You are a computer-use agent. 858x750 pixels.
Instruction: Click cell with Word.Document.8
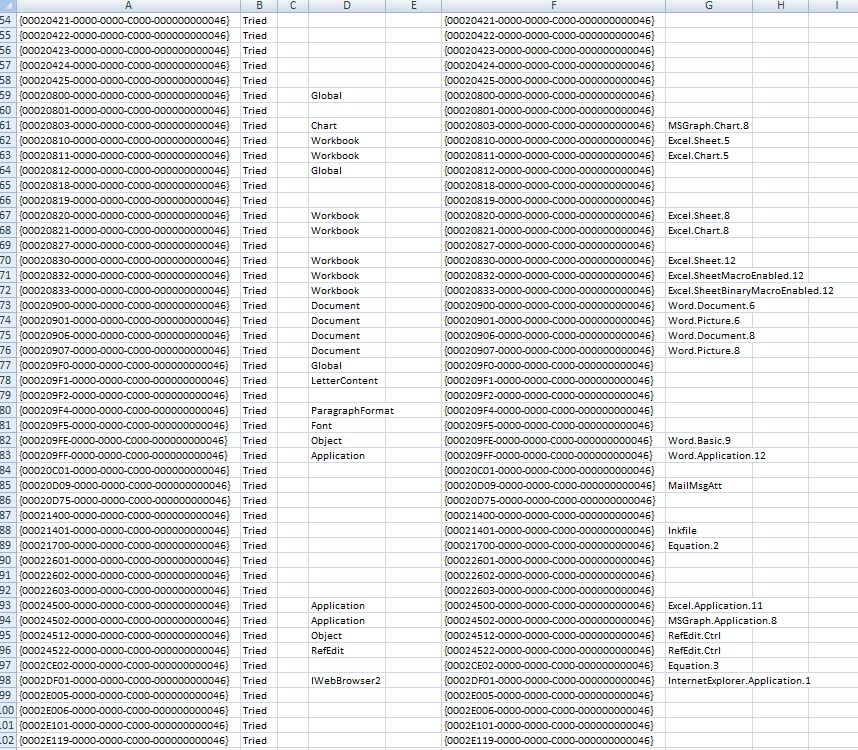[x=711, y=336]
